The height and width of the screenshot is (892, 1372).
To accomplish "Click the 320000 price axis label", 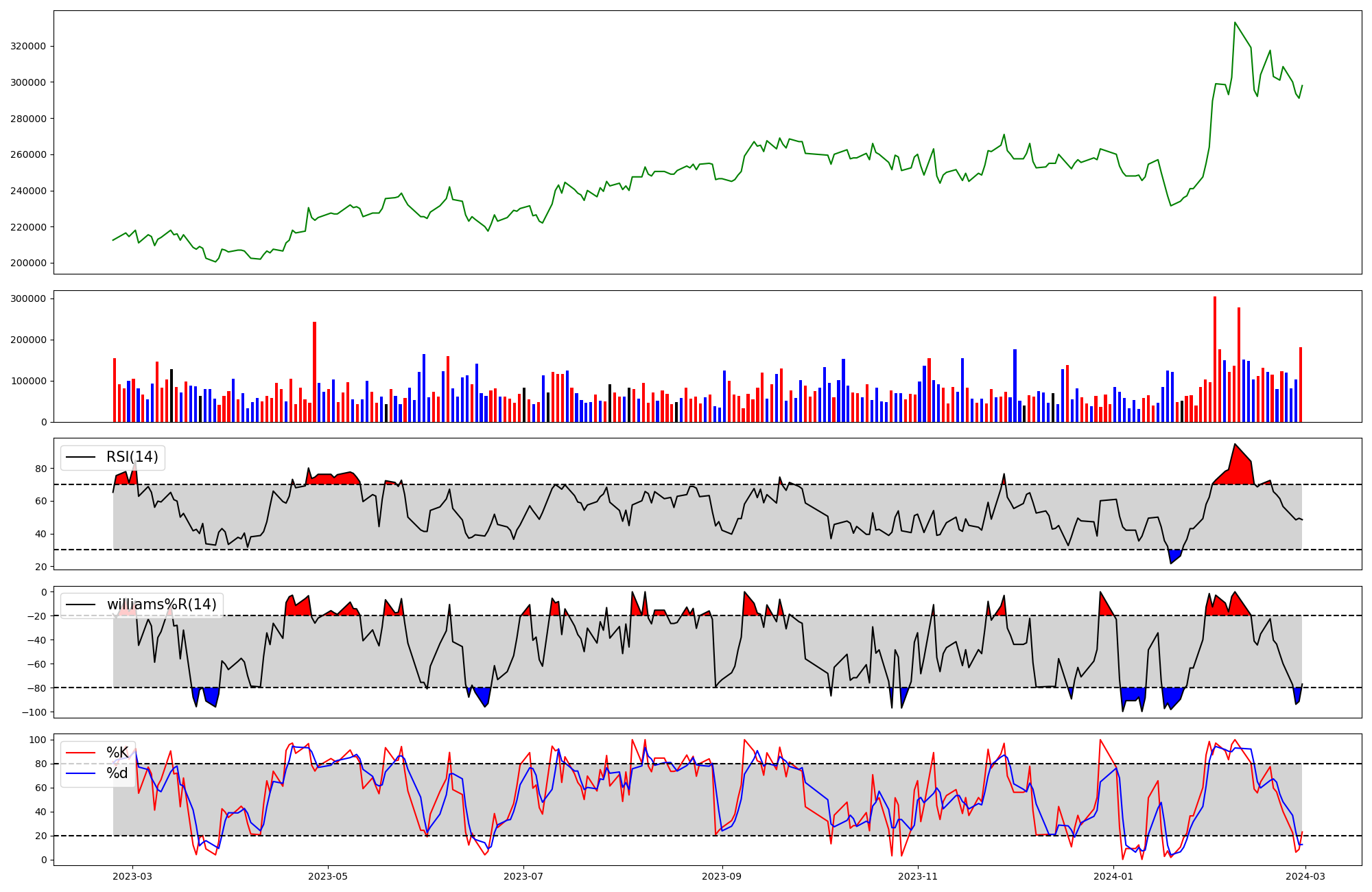I will click(28, 47).
